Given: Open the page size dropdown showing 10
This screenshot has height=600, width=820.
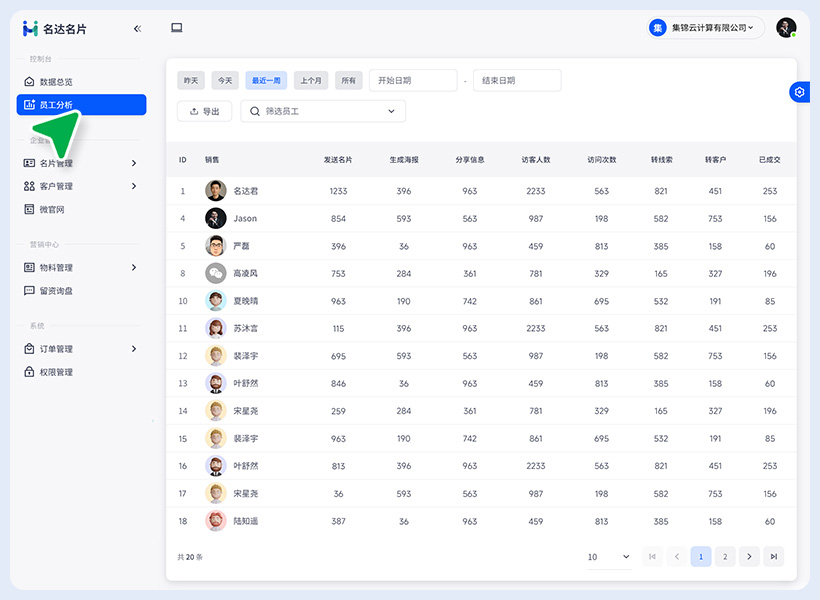Looking at the screenshot, I should point(609,557).
